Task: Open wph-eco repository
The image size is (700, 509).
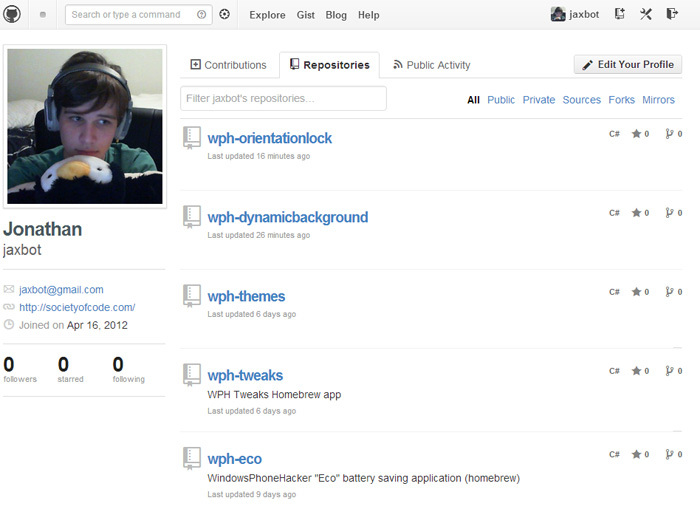Action: [x=235, y=459]
